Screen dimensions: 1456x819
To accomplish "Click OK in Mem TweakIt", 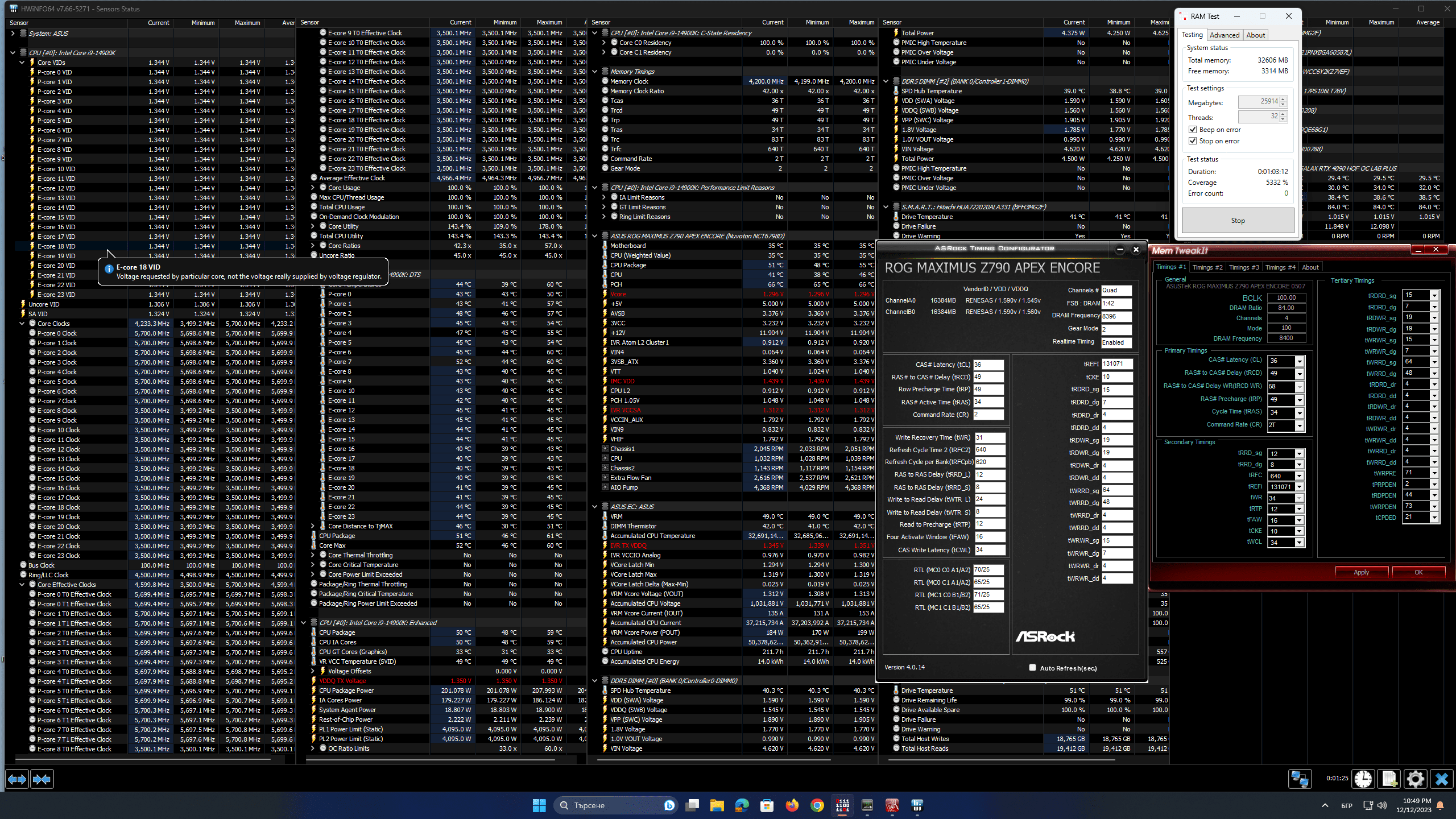I will [1418, 572].
